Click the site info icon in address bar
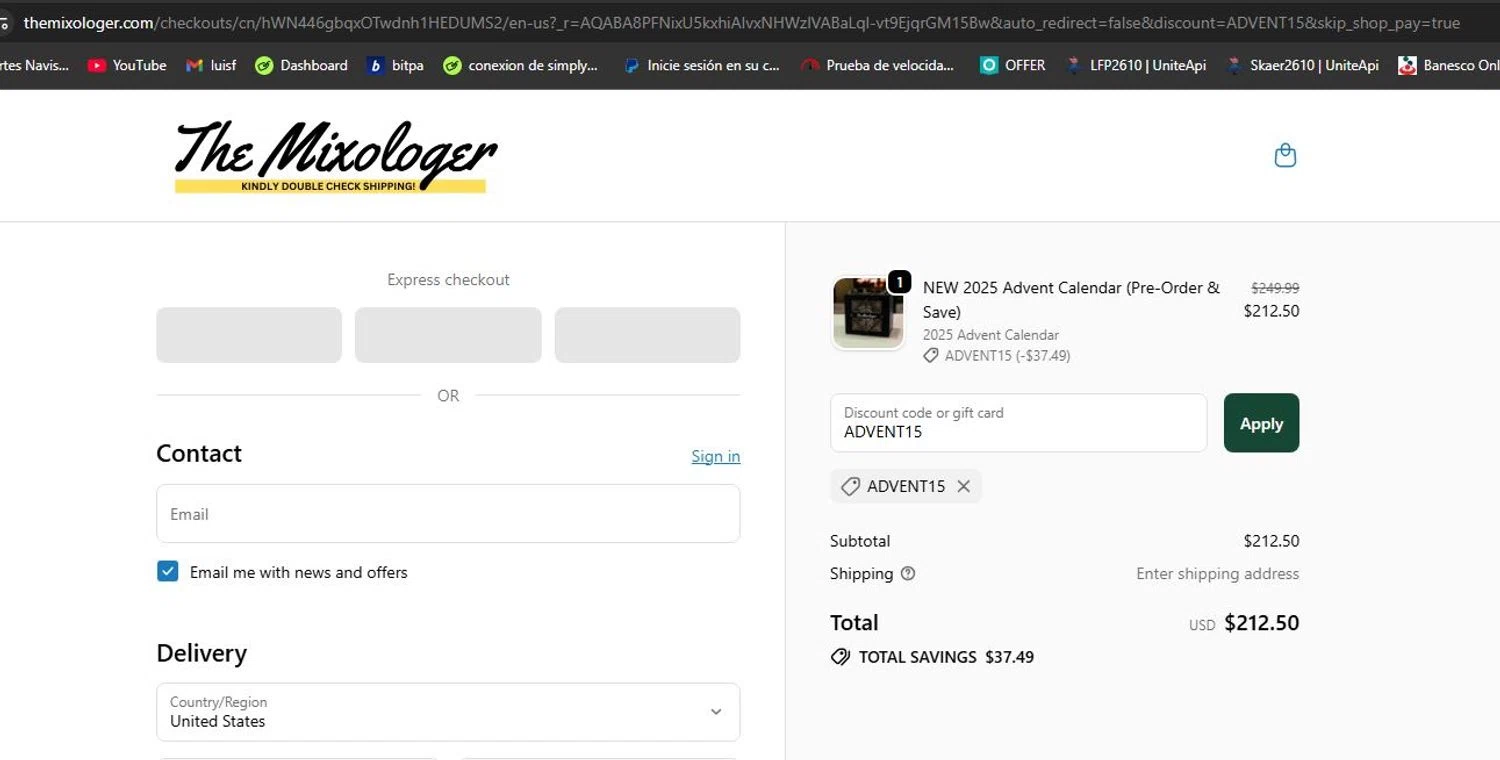This screenshot has height=760, width=1500. [5, 22]
